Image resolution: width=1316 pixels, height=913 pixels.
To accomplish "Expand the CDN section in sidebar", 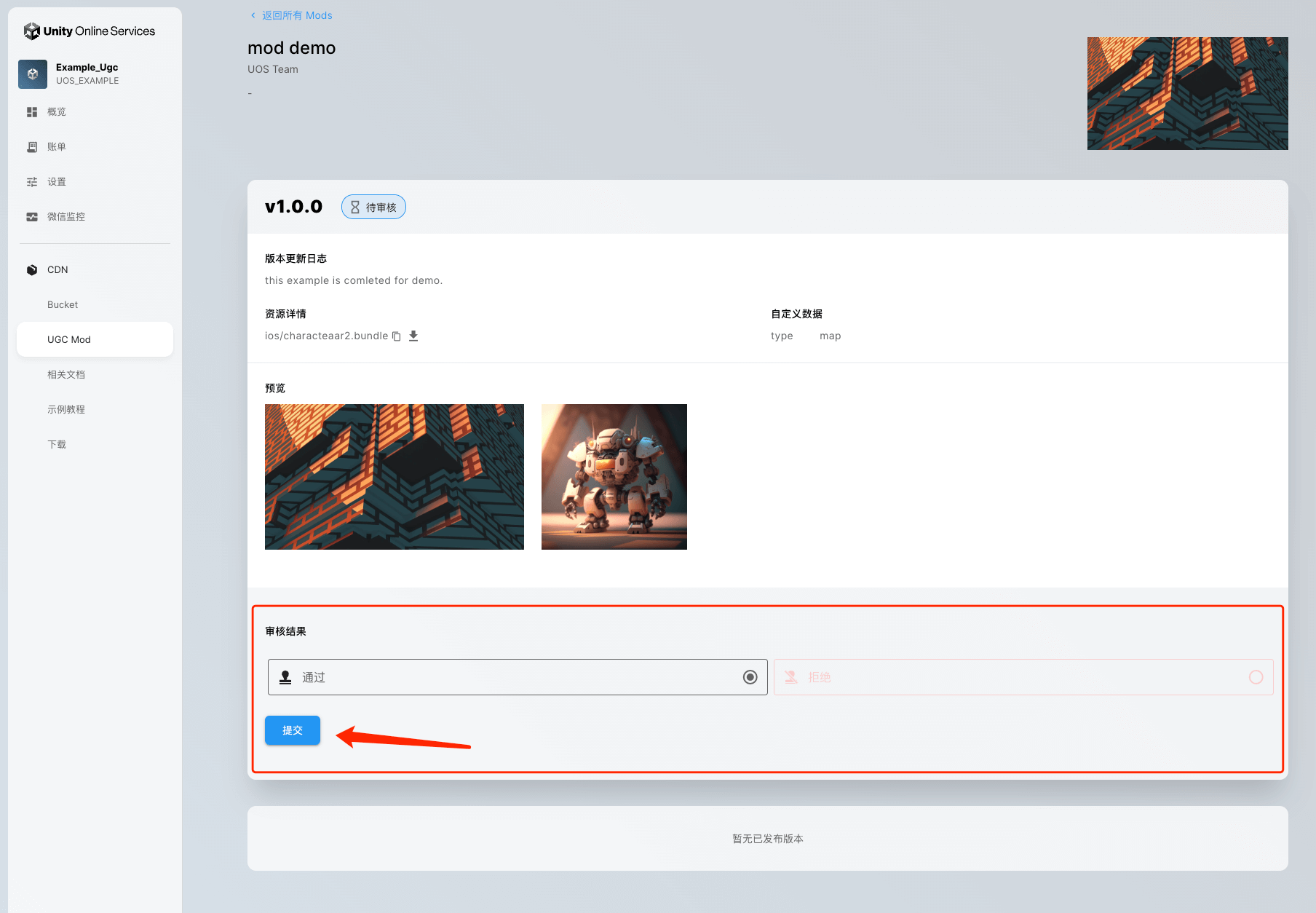I will click(58, 270).
